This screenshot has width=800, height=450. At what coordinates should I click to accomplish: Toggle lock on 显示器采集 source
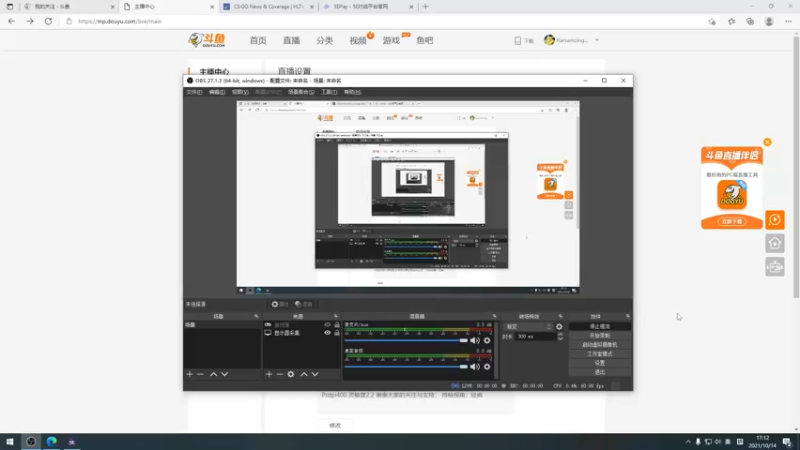pyautogui.click(x=337, y=333)
